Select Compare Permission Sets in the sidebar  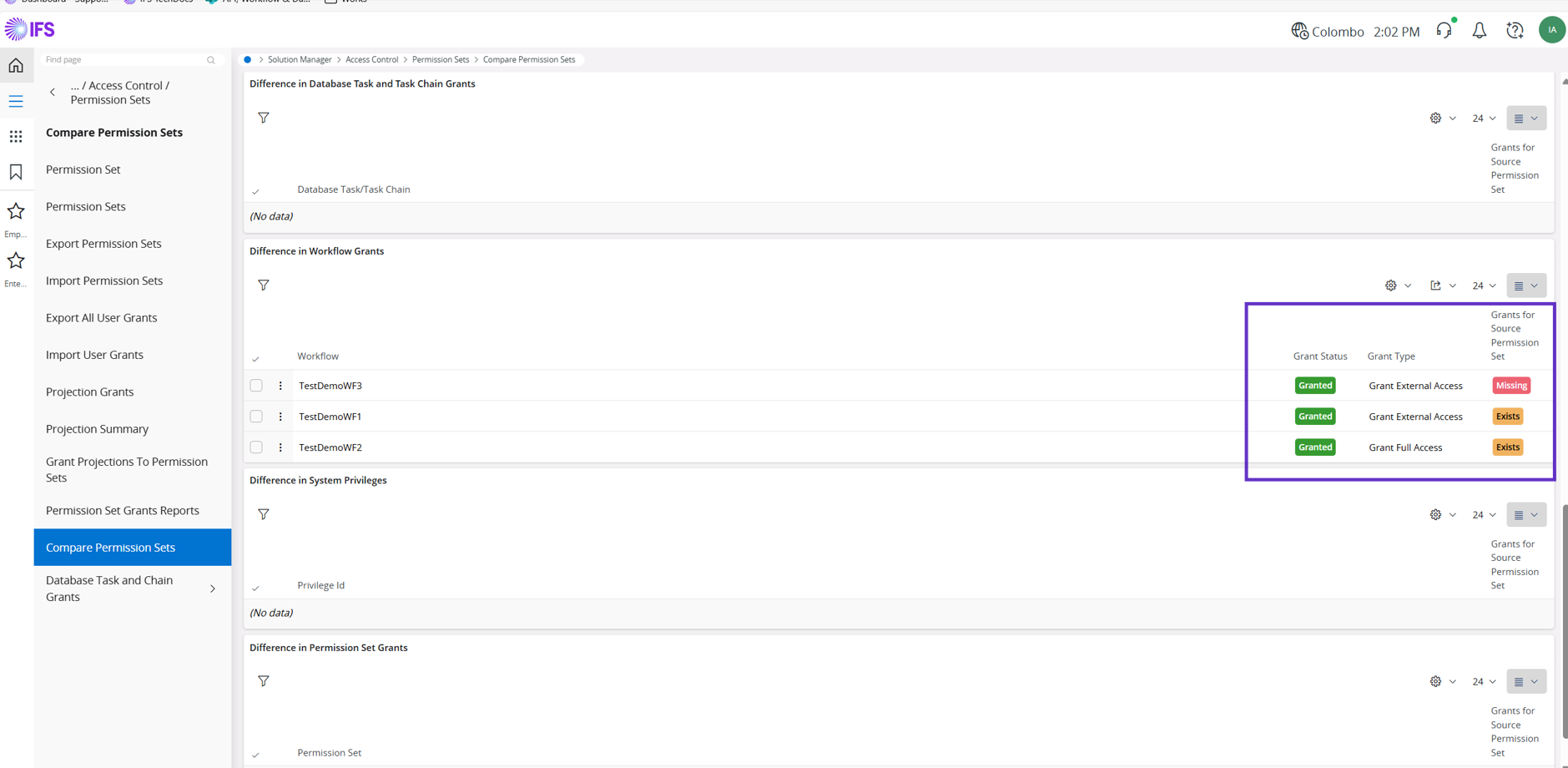tap(110, 547)
